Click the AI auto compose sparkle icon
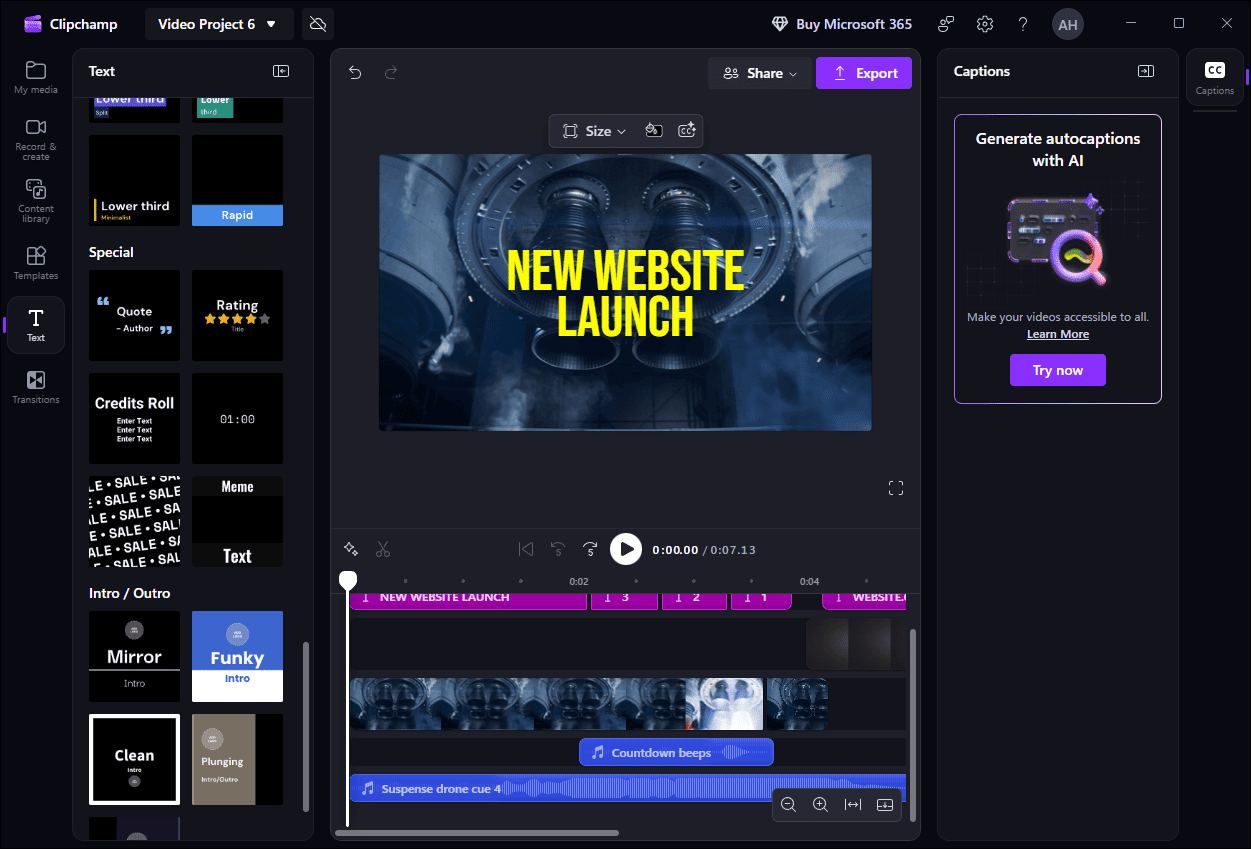Screen dimensions: 1251x849 351,548
